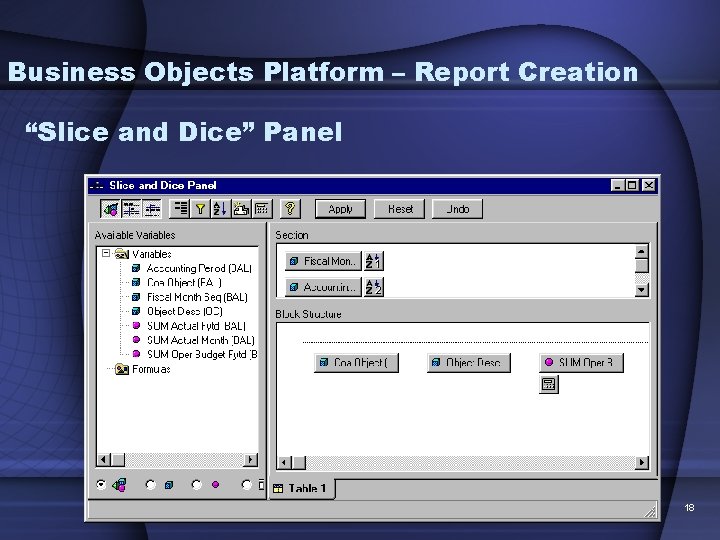Click the breaks toolbar icon
720x540 pixels.
180,209
